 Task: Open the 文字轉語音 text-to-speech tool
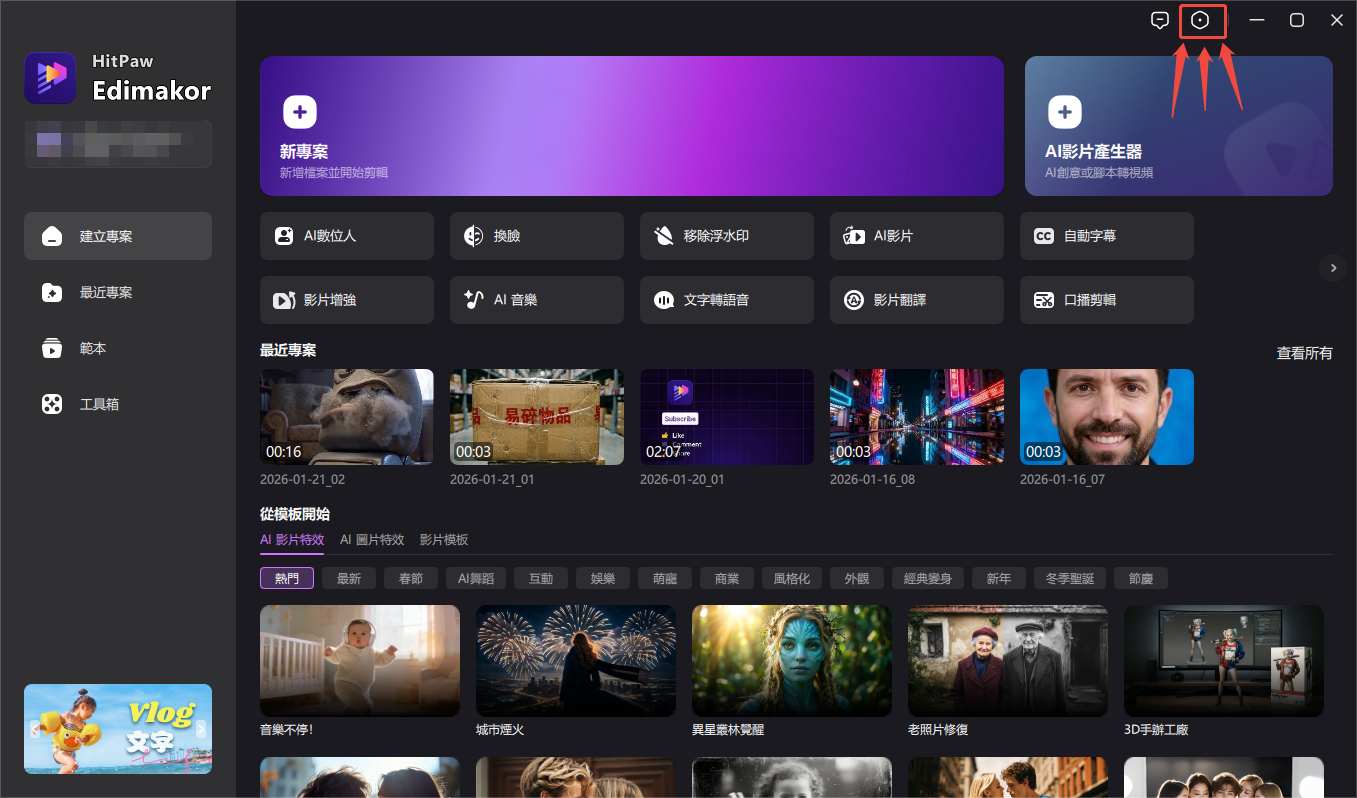[x=726, y=300]
